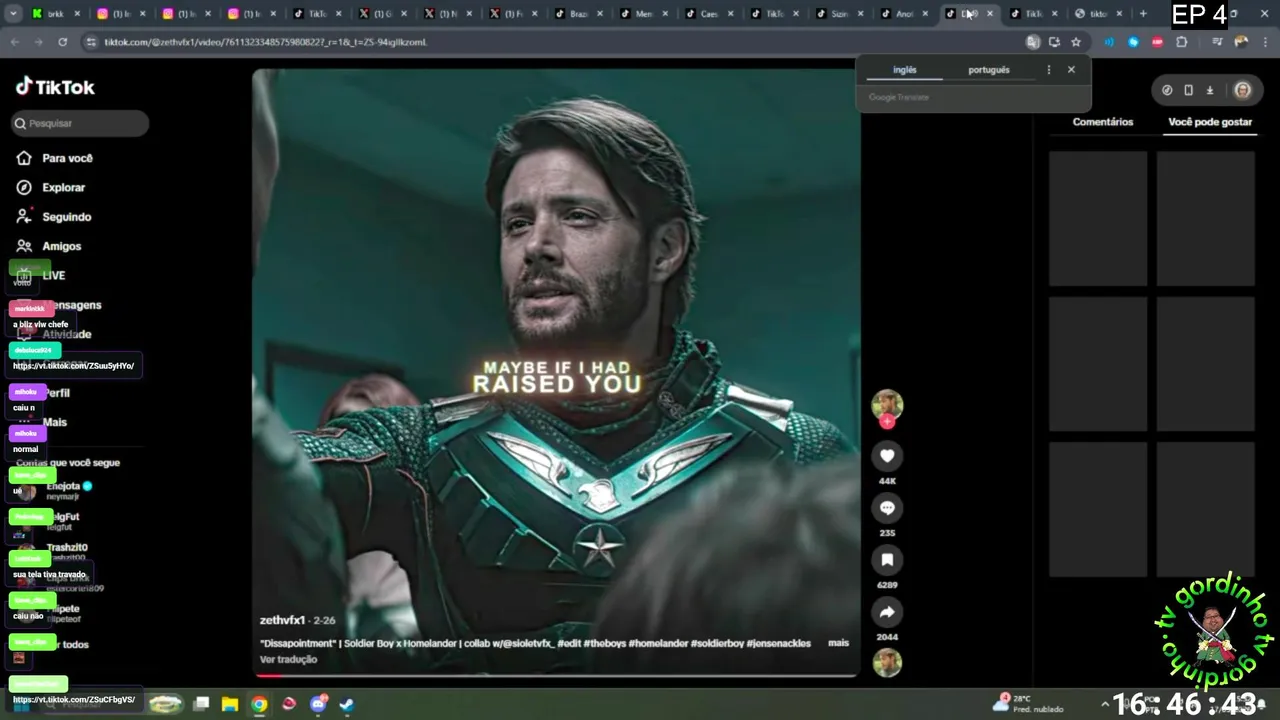The height and width of the screenshot is (720, 1280).
Task: Click the coin icon in TikTok top pill
Action: pyautogui.click(x=1167, y=90)
